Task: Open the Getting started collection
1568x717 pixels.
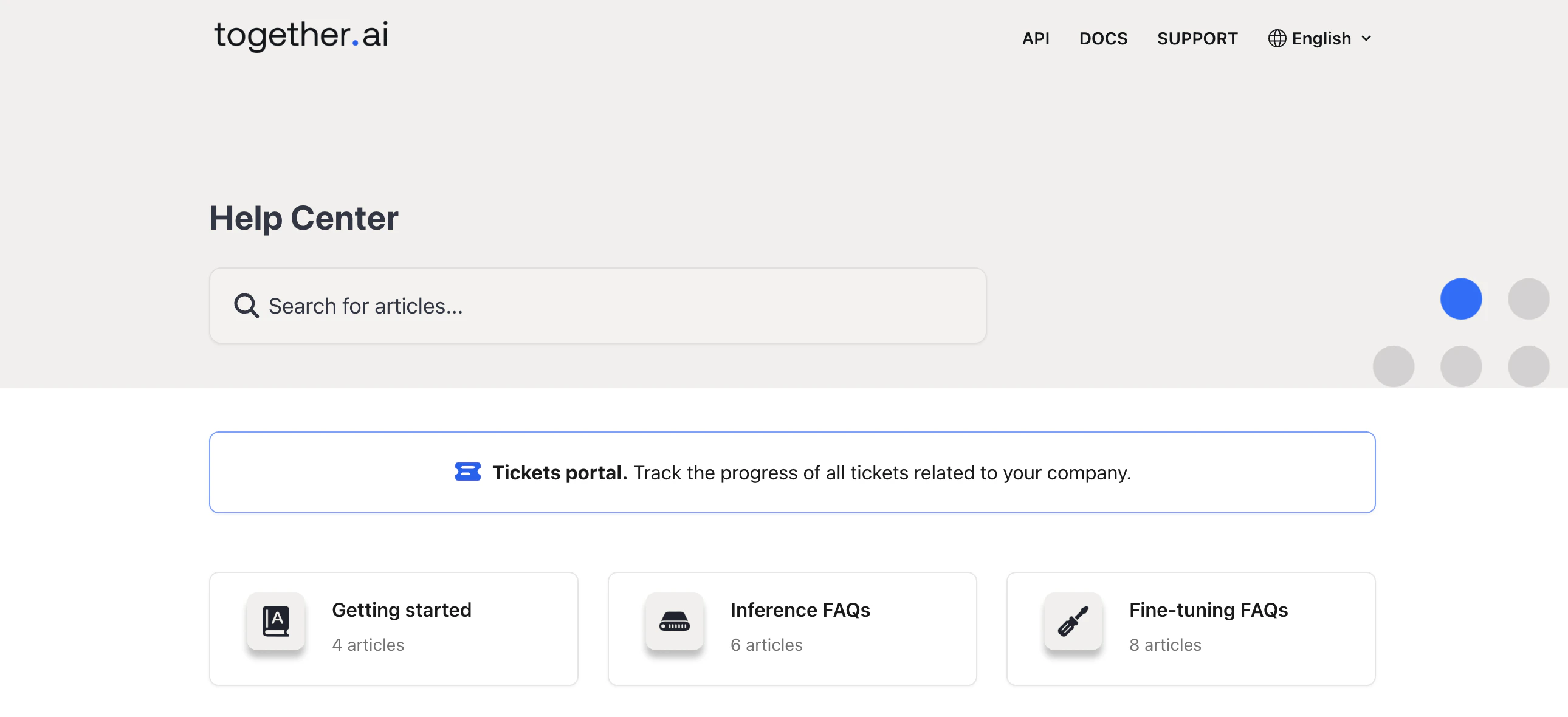Action: pyautogui.click(x=402, y=610)
